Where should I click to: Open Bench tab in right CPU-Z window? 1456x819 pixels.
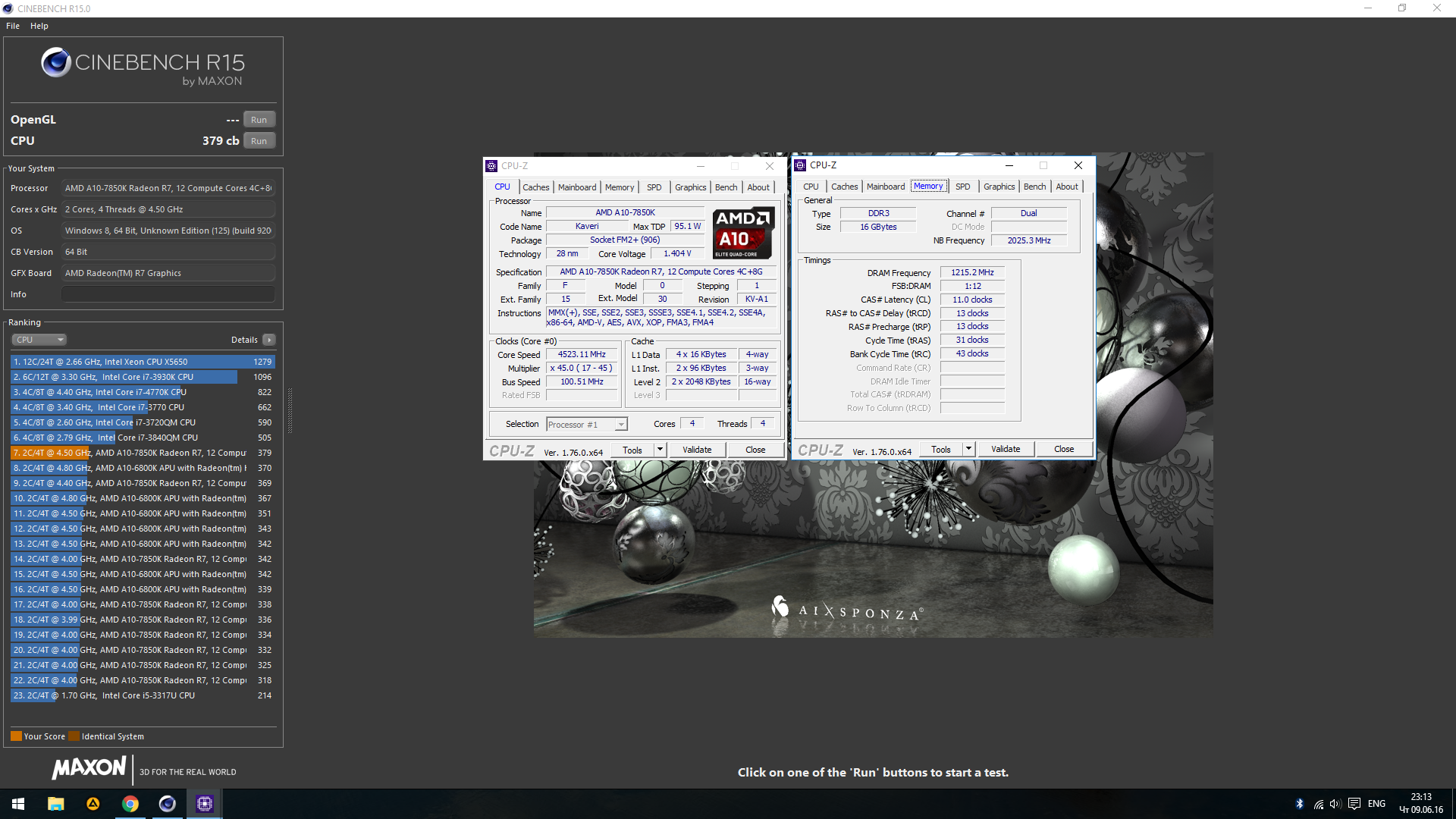(x=1034, y=187)
